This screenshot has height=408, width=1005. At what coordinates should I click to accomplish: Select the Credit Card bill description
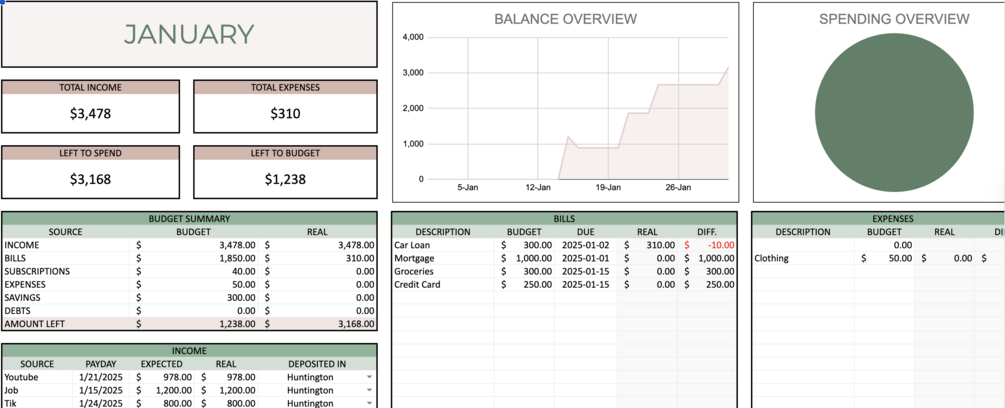[417, 284]
